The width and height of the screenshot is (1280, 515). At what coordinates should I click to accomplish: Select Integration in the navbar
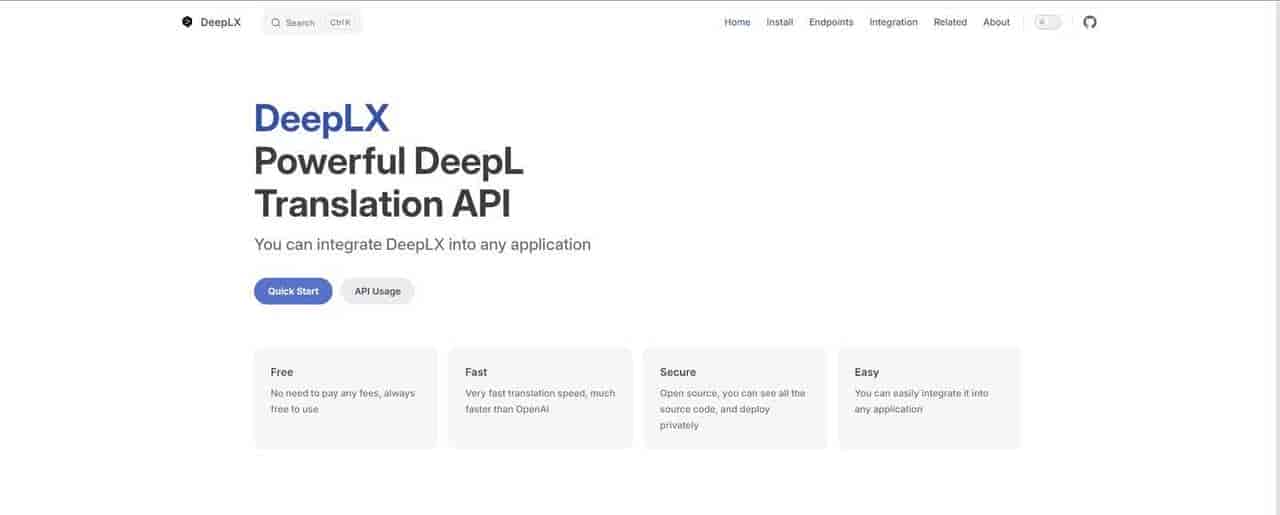(x=893, y=22)
